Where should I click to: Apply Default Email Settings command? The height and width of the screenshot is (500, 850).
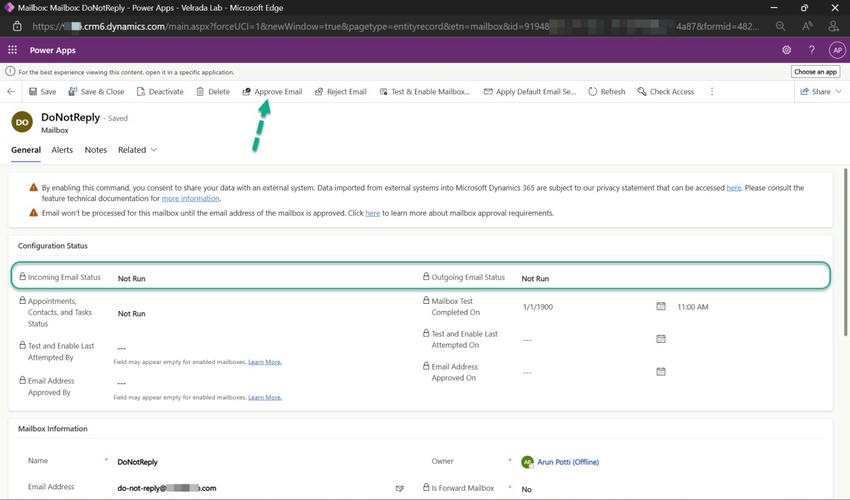point(530,92)
